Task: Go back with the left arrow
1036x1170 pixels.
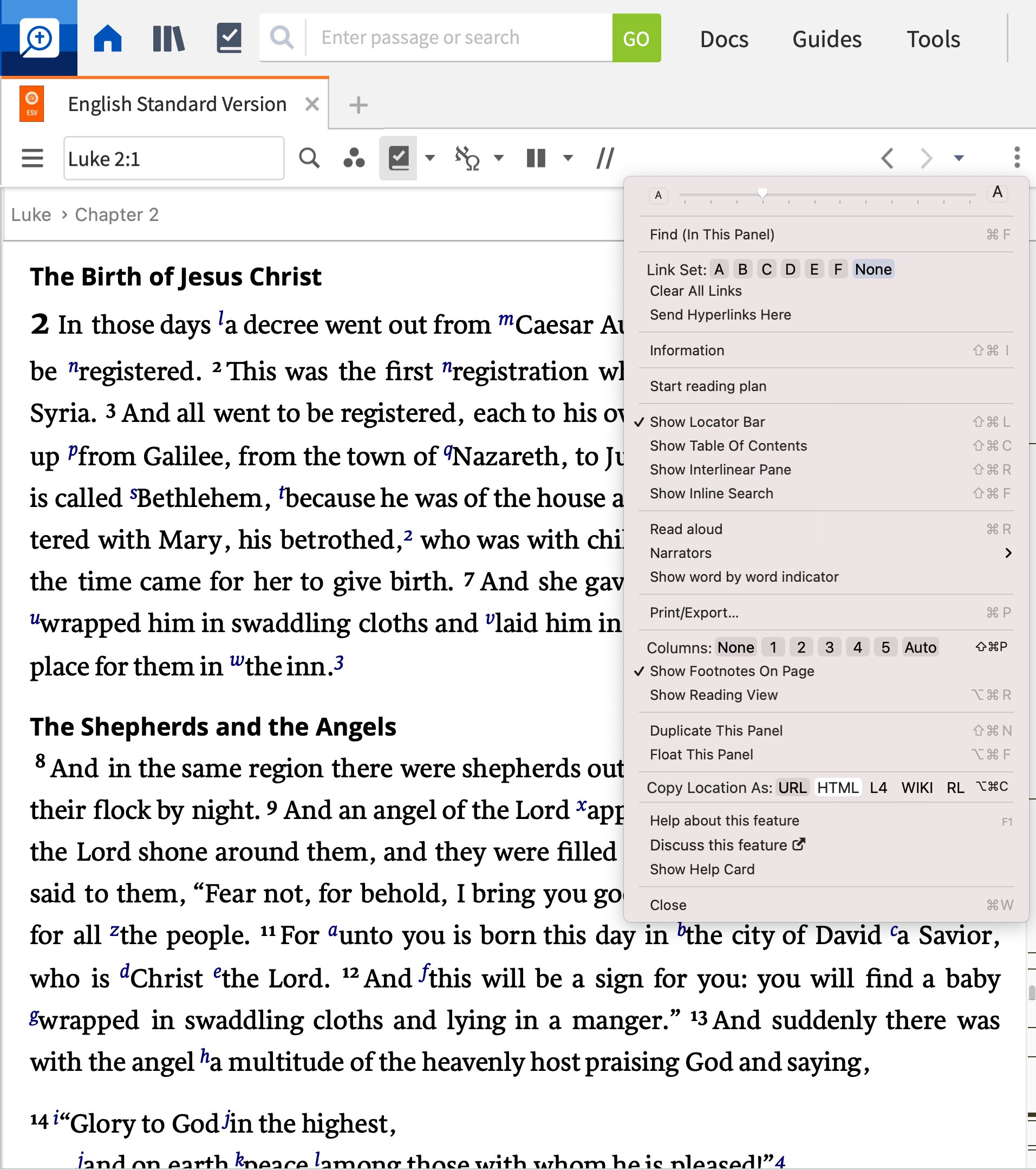Action: (887, 158)
